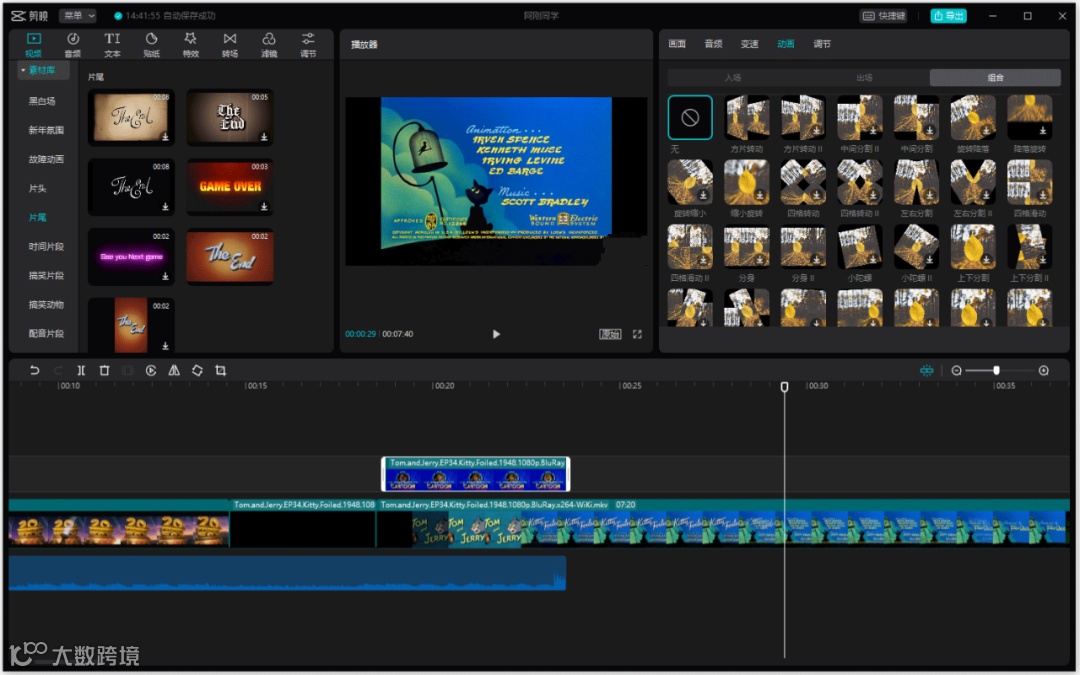Open the 视频 video media tab
Screen dimensions: 1080x675
tap(33, 44)
